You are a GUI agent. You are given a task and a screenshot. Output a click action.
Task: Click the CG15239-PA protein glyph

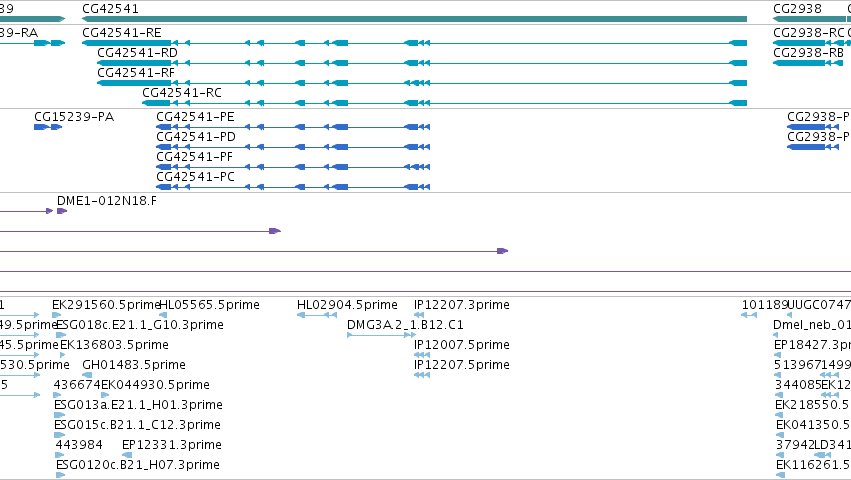pyautogui.click(x=48, y=127)
